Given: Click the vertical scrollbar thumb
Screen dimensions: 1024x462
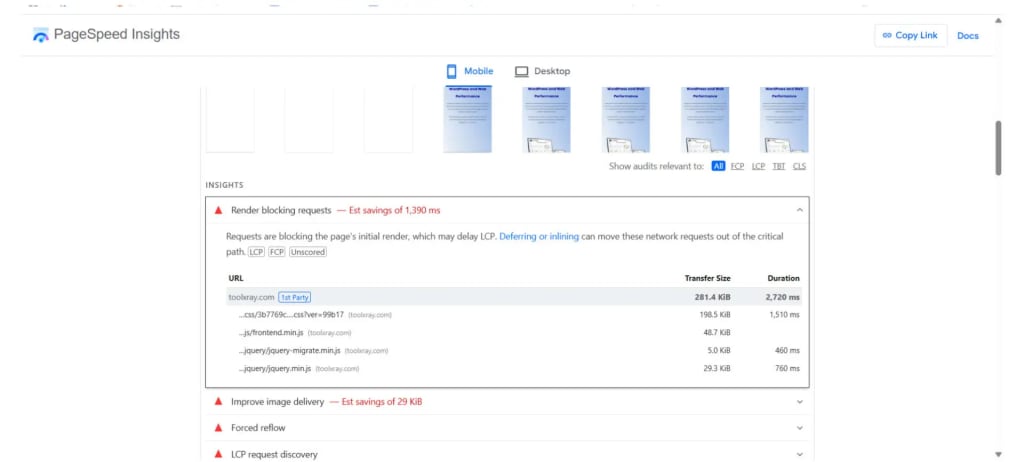Looking at the screenshot, I should click(x=998, y=148).
